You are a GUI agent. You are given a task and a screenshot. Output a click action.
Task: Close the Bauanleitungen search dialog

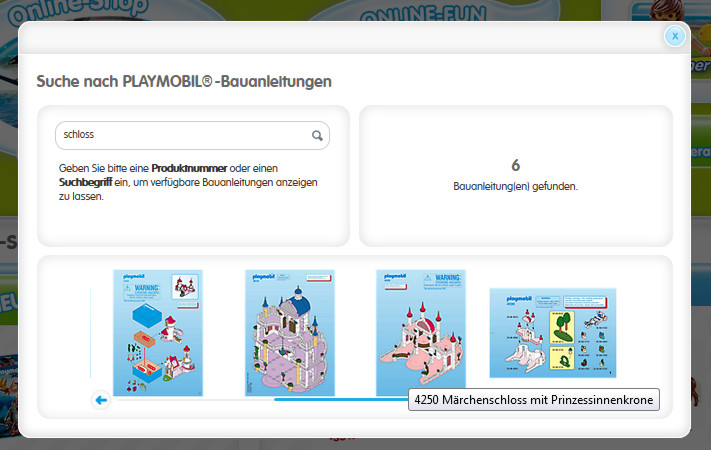point(675,36)
